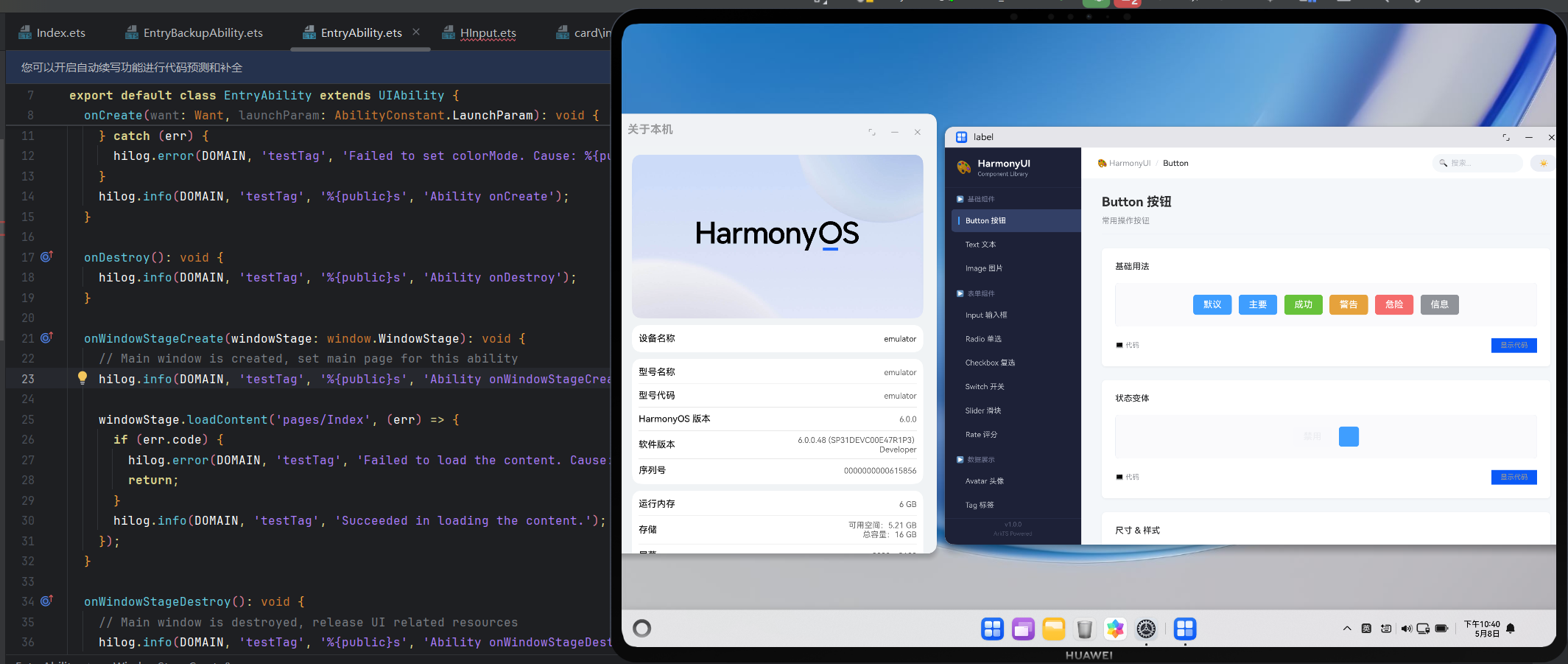Check the battery icon in emulator tray
Viewport: 1568px width, 664px height.
point(1441,629)
